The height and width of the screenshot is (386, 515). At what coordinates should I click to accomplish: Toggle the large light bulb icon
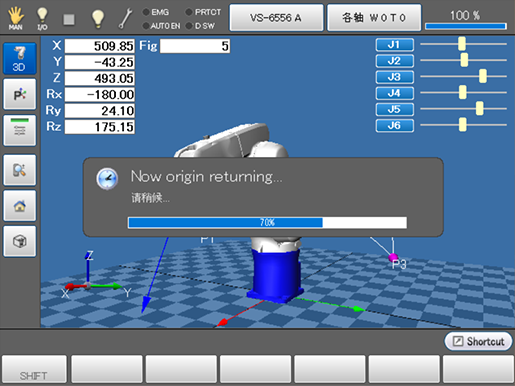(98, 18)
